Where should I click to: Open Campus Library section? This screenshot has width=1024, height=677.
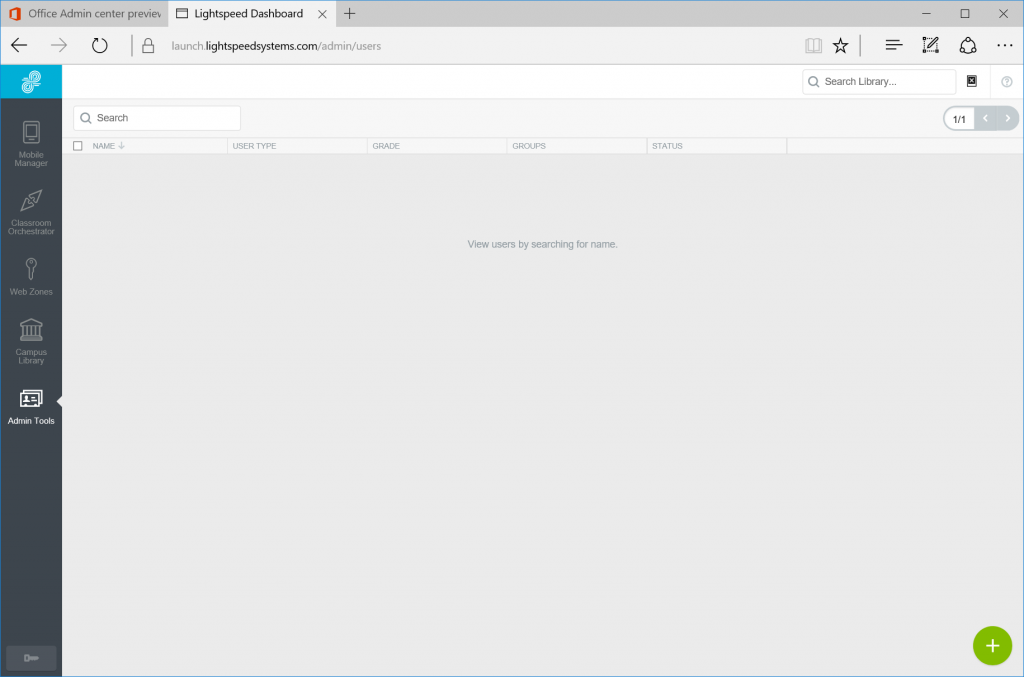(31, 341)
